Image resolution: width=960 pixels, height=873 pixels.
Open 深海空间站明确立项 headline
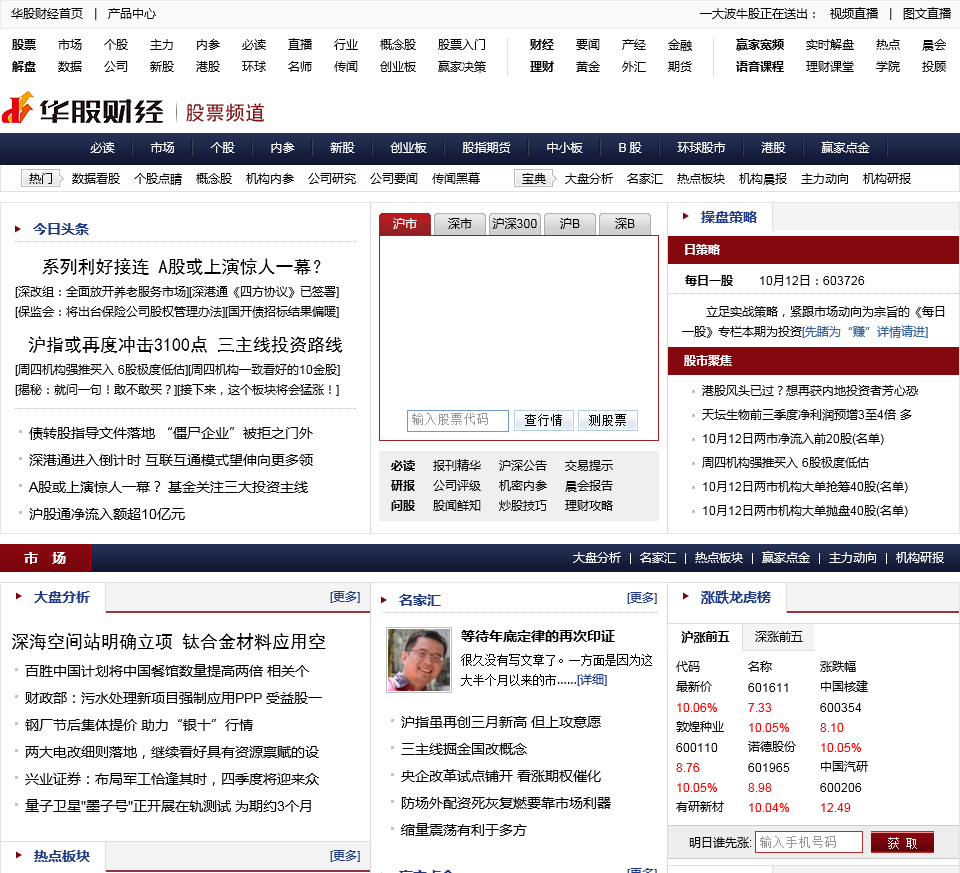tap(168, 642)
